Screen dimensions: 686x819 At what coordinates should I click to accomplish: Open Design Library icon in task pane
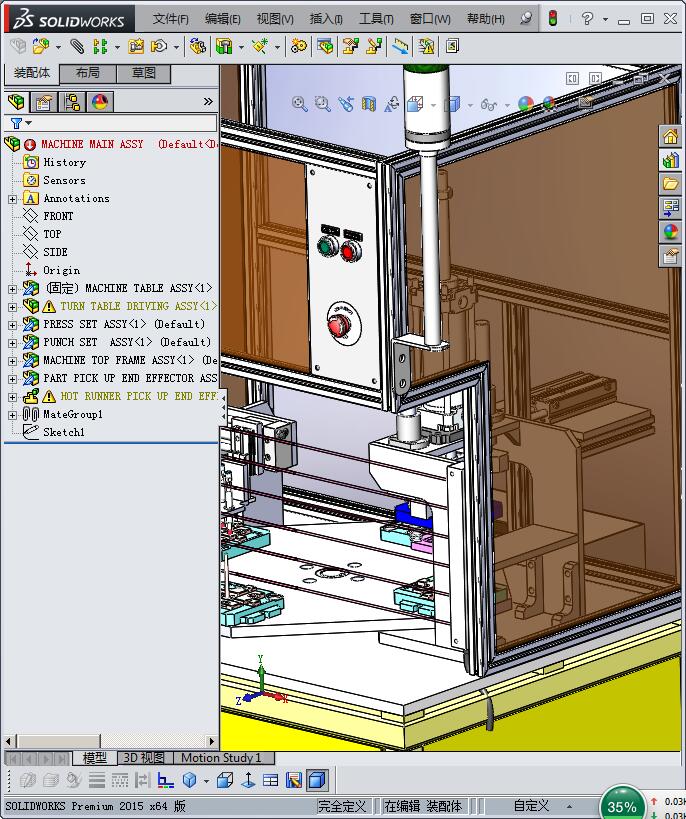tap(670, 160)
